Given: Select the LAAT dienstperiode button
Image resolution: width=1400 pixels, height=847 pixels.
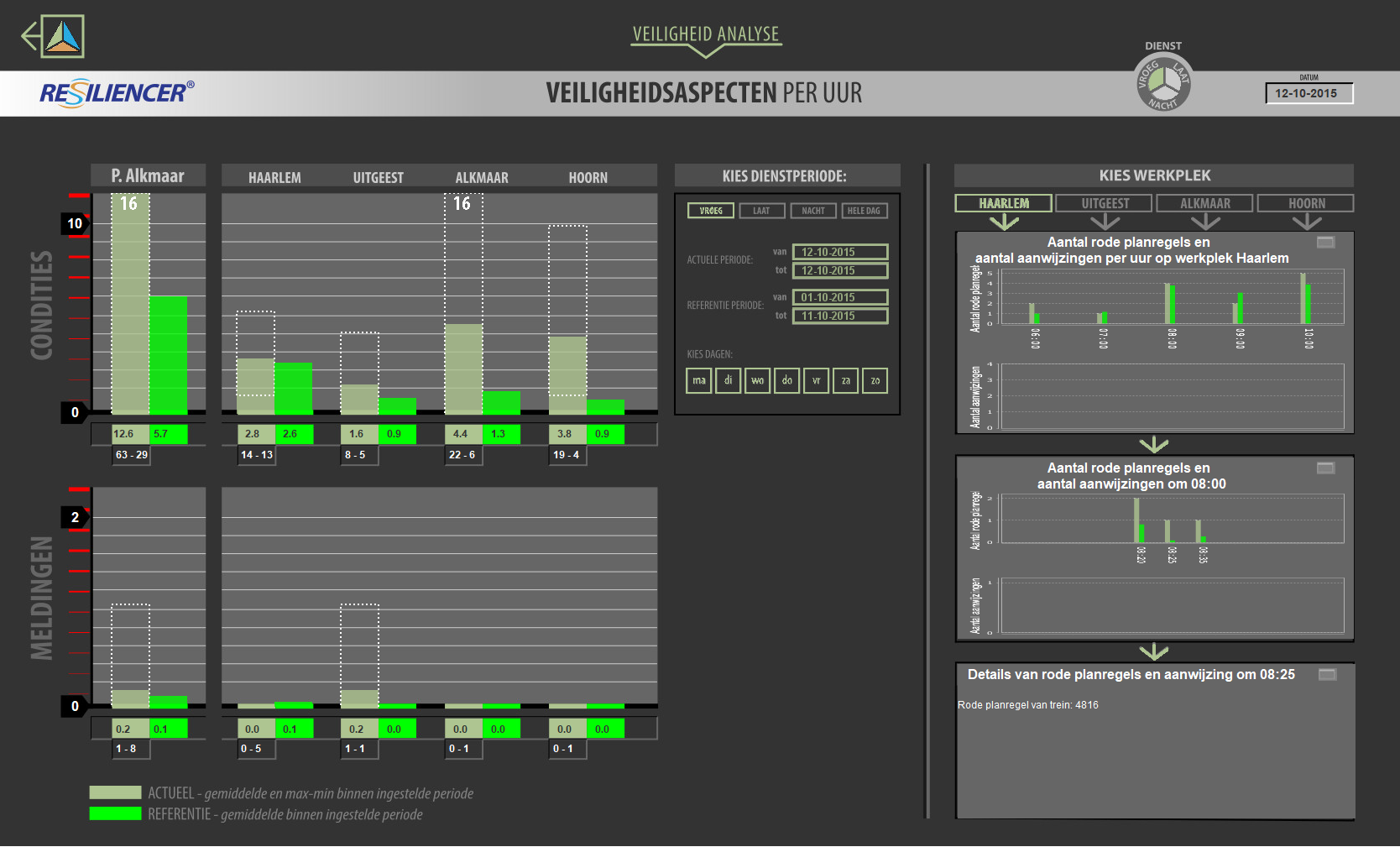Looking at the screenshot, I should tap(761, 211).
